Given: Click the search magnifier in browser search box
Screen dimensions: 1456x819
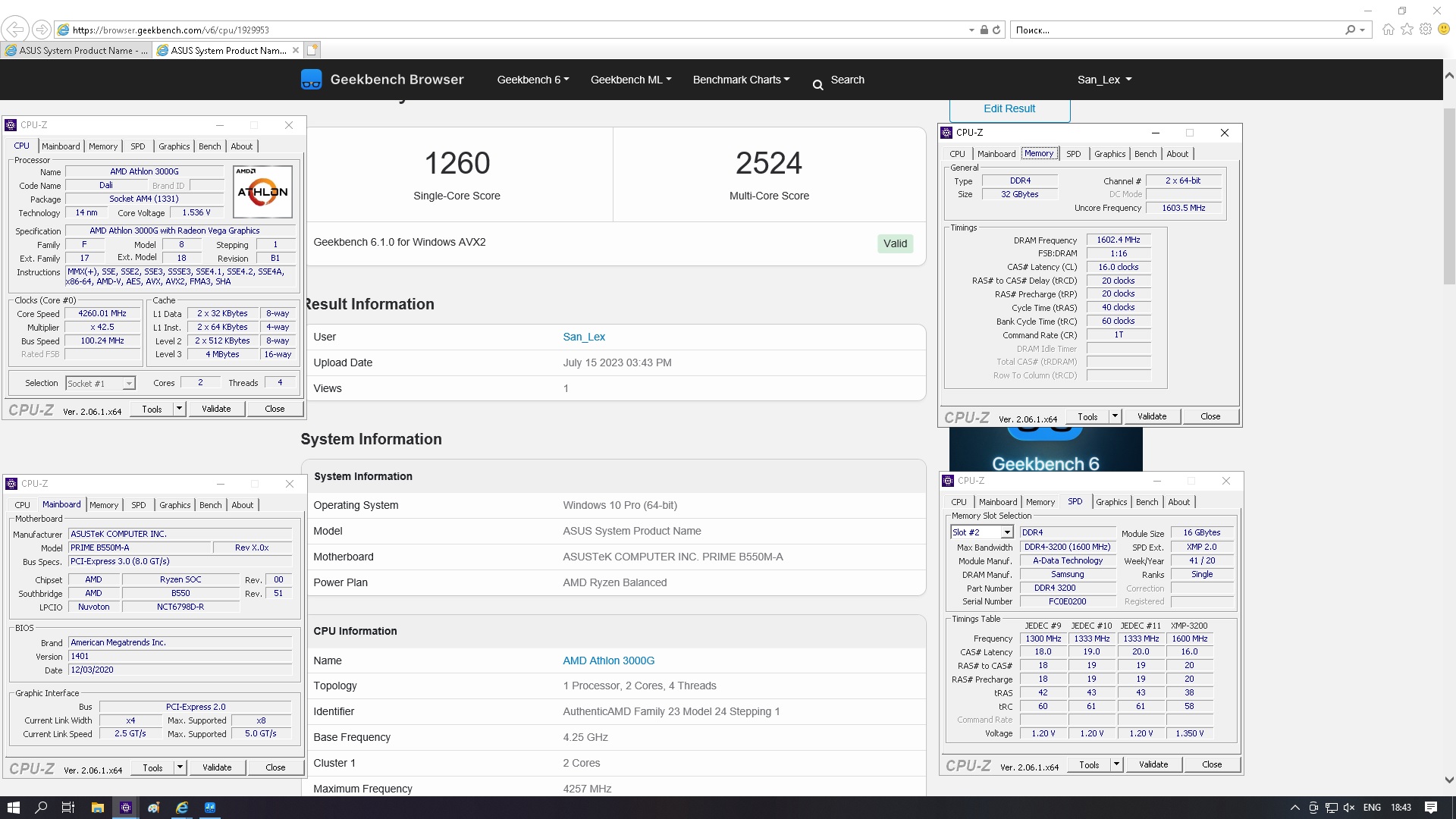Looking at the screenshot, I should [1350, 30].
